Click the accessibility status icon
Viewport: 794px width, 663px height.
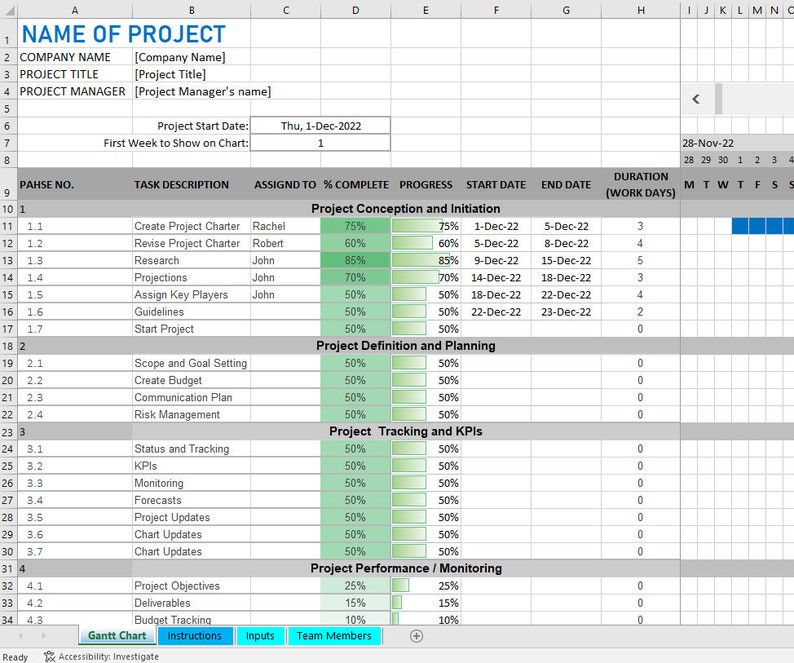(x=49, y=656)
